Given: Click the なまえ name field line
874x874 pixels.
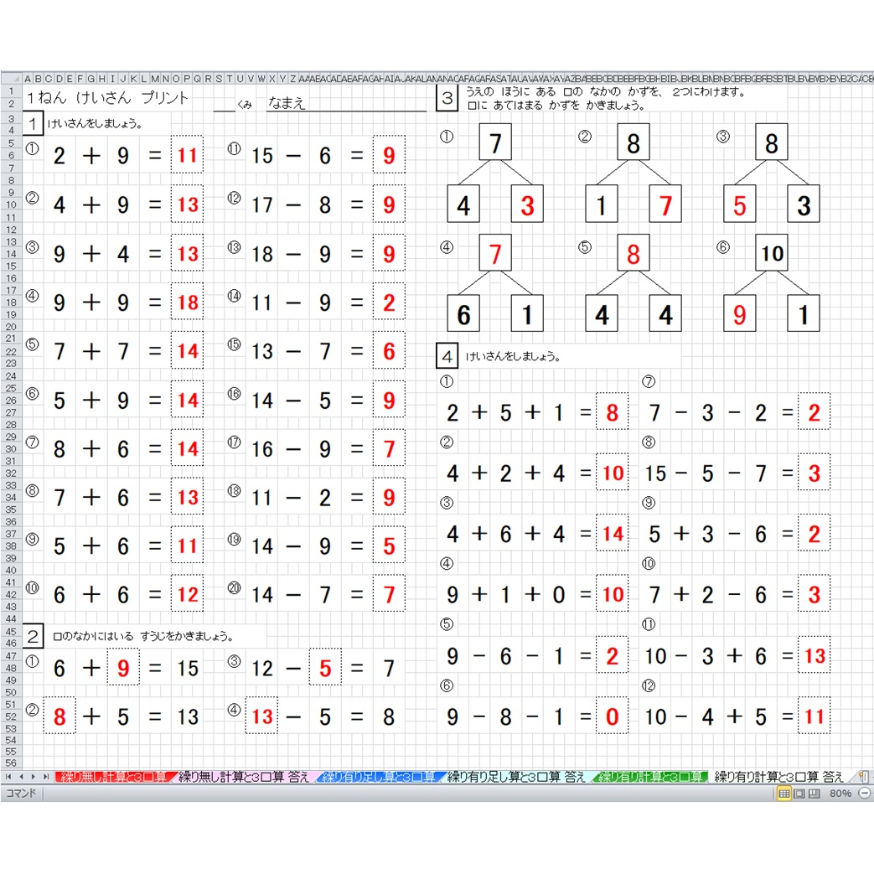Looking at the screenshot, I should tap(346, 103).
